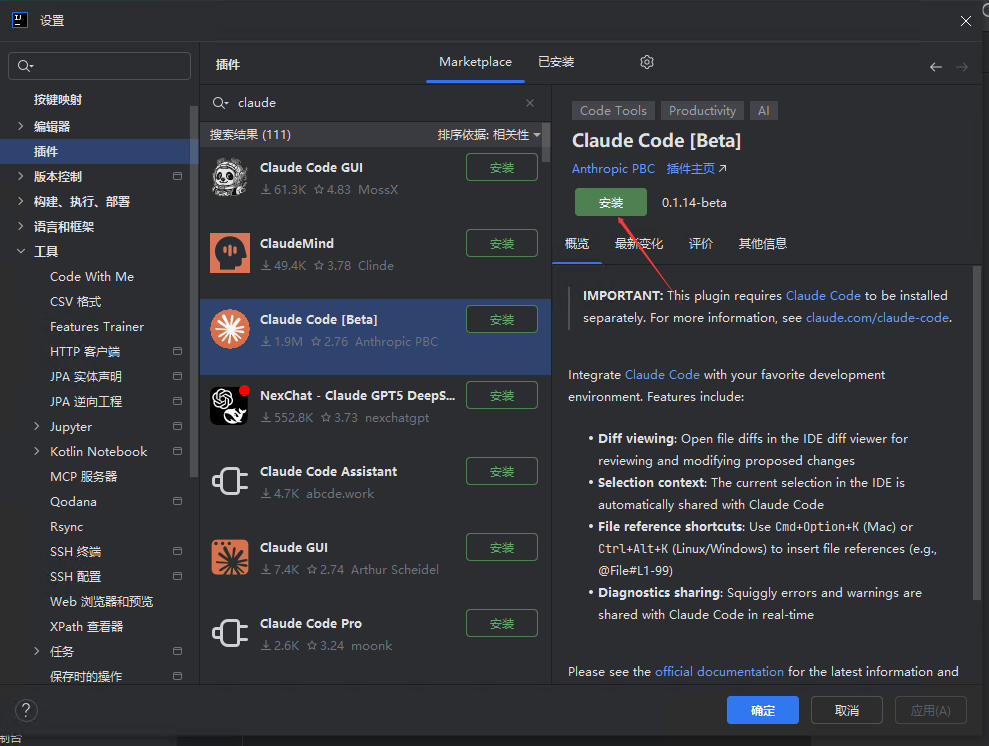Install the Claude Code [Beta] plugin
The image size is (989, 746).
(610, 202)
